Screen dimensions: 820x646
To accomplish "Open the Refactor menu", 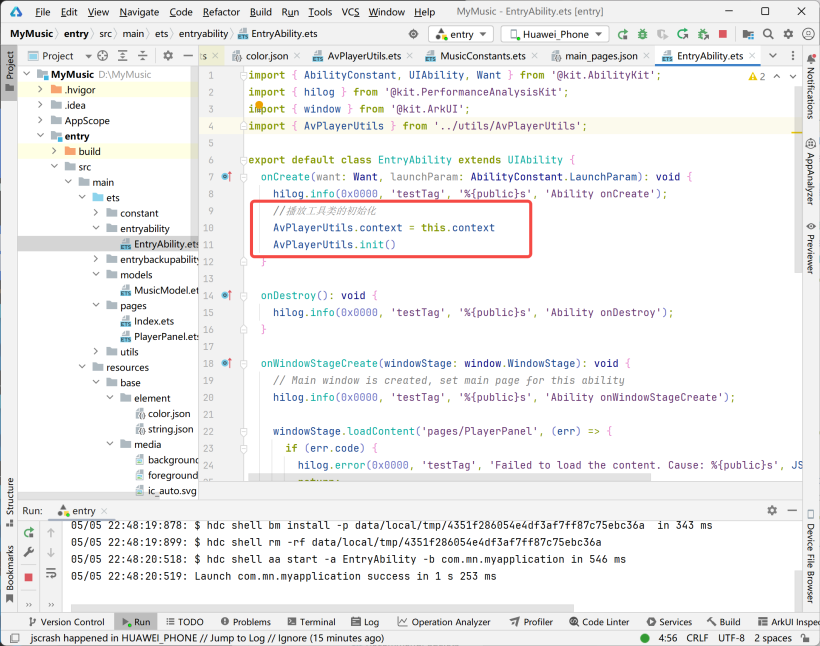I will tap(221, 12).
